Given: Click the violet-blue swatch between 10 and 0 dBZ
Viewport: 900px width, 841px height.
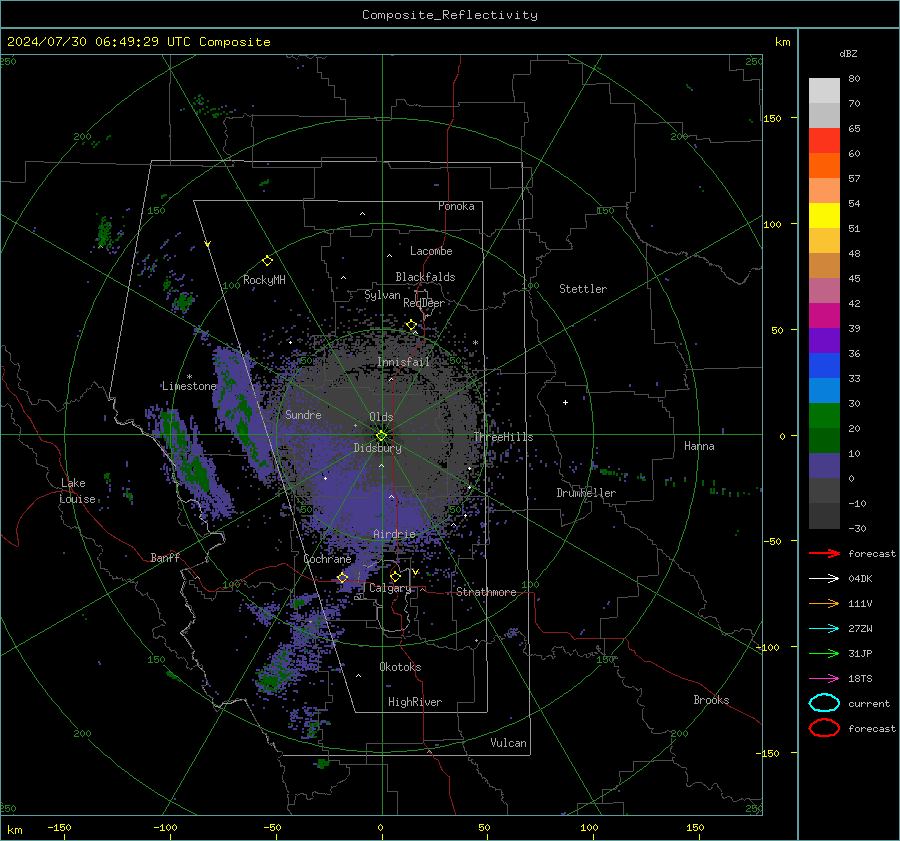Looking at the screenshot, I should [x=824, y=466].
